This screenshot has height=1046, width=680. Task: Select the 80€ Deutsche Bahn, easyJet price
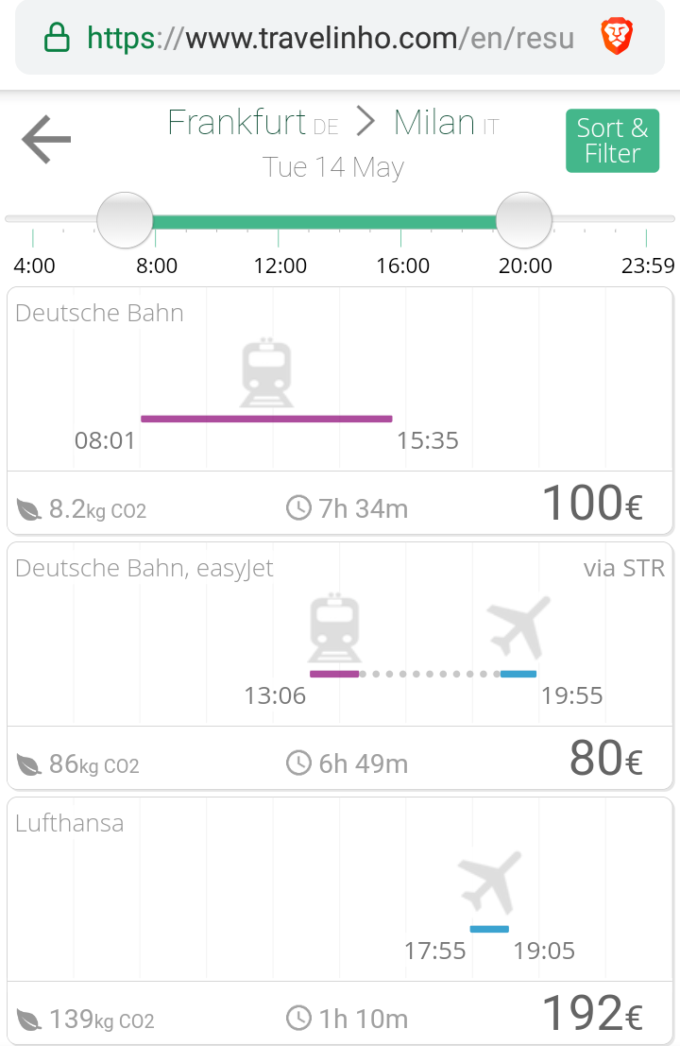(605, 760)
